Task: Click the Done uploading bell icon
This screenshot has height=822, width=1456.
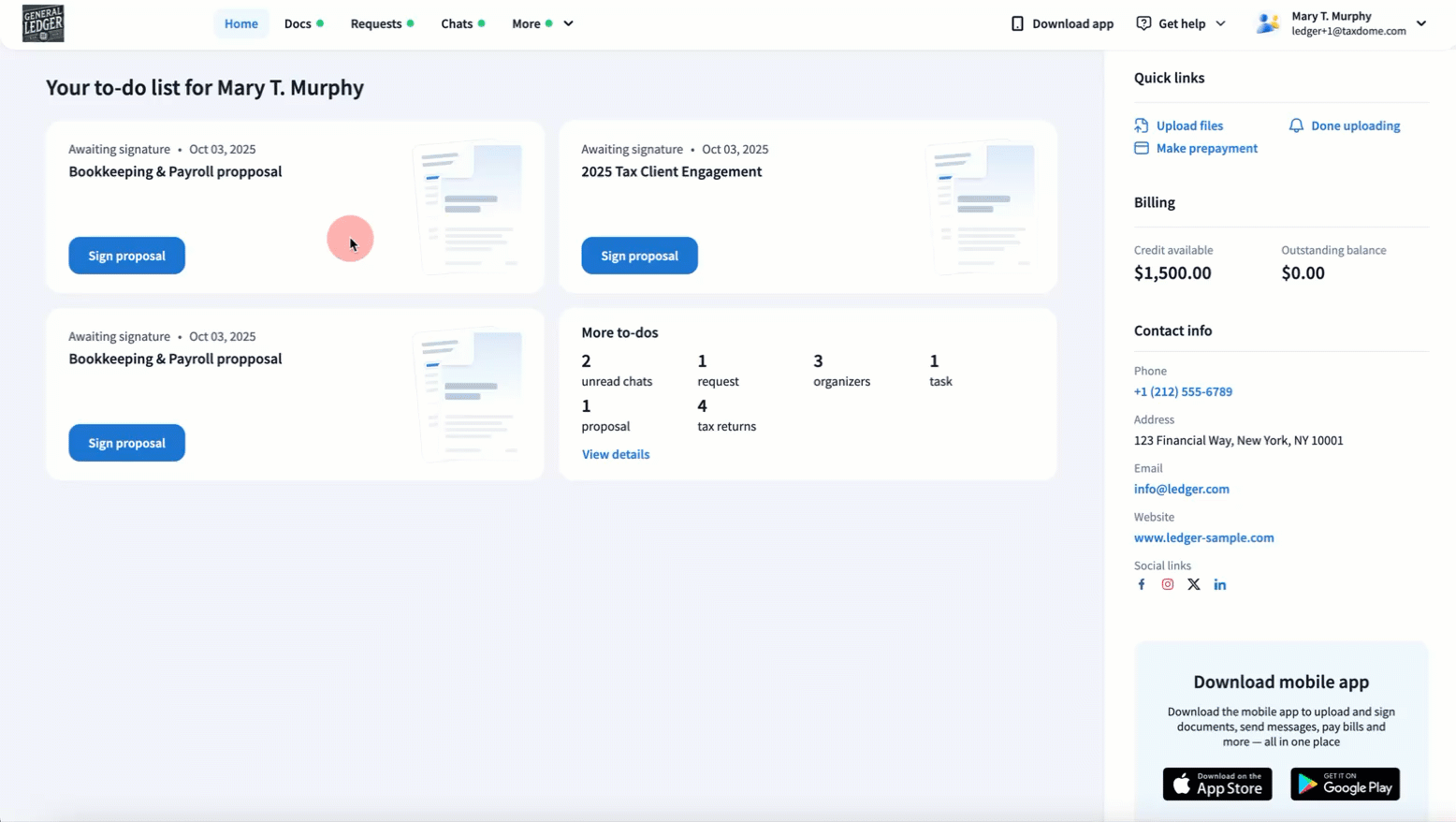Action: (x=1296, y=125)
